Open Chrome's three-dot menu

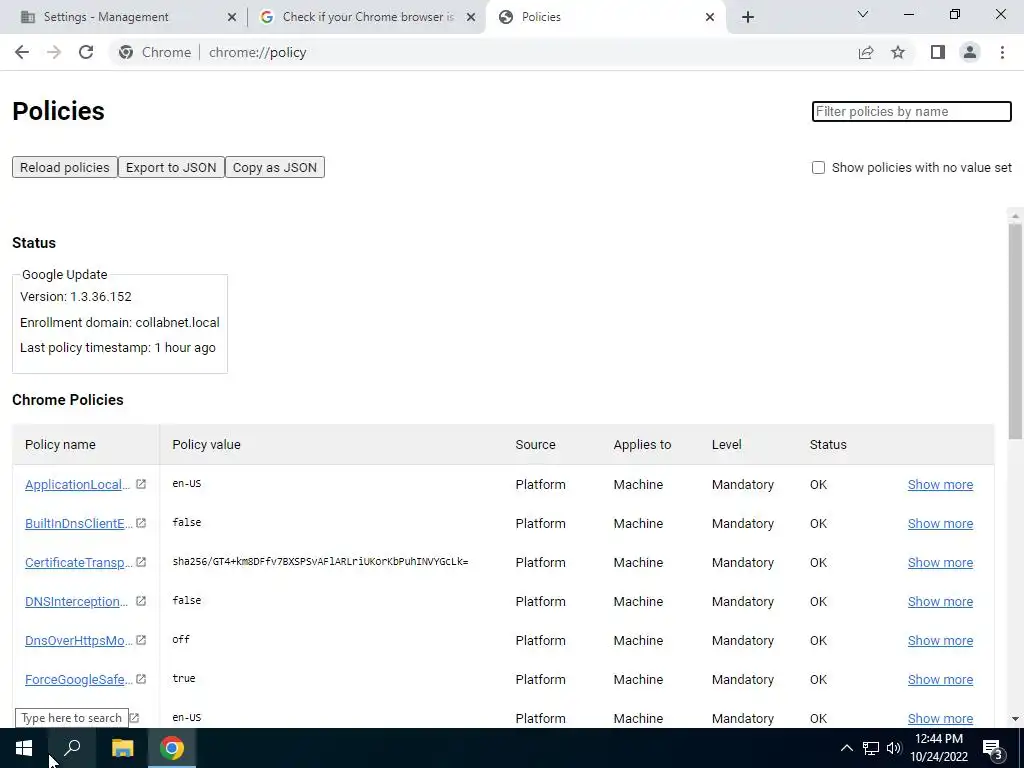[1002, 52]
